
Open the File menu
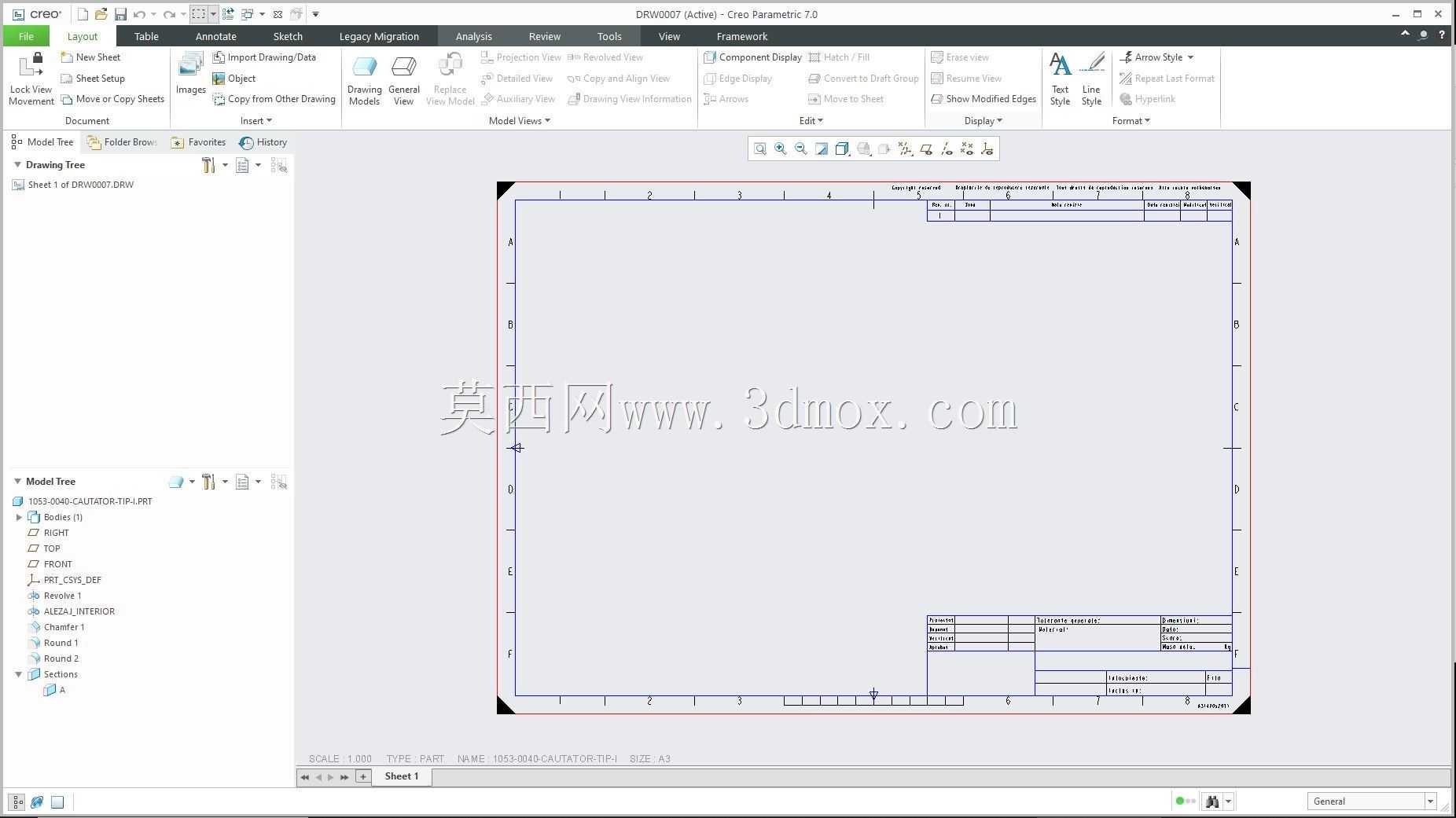pyautogui.click(x=26, y=36)
